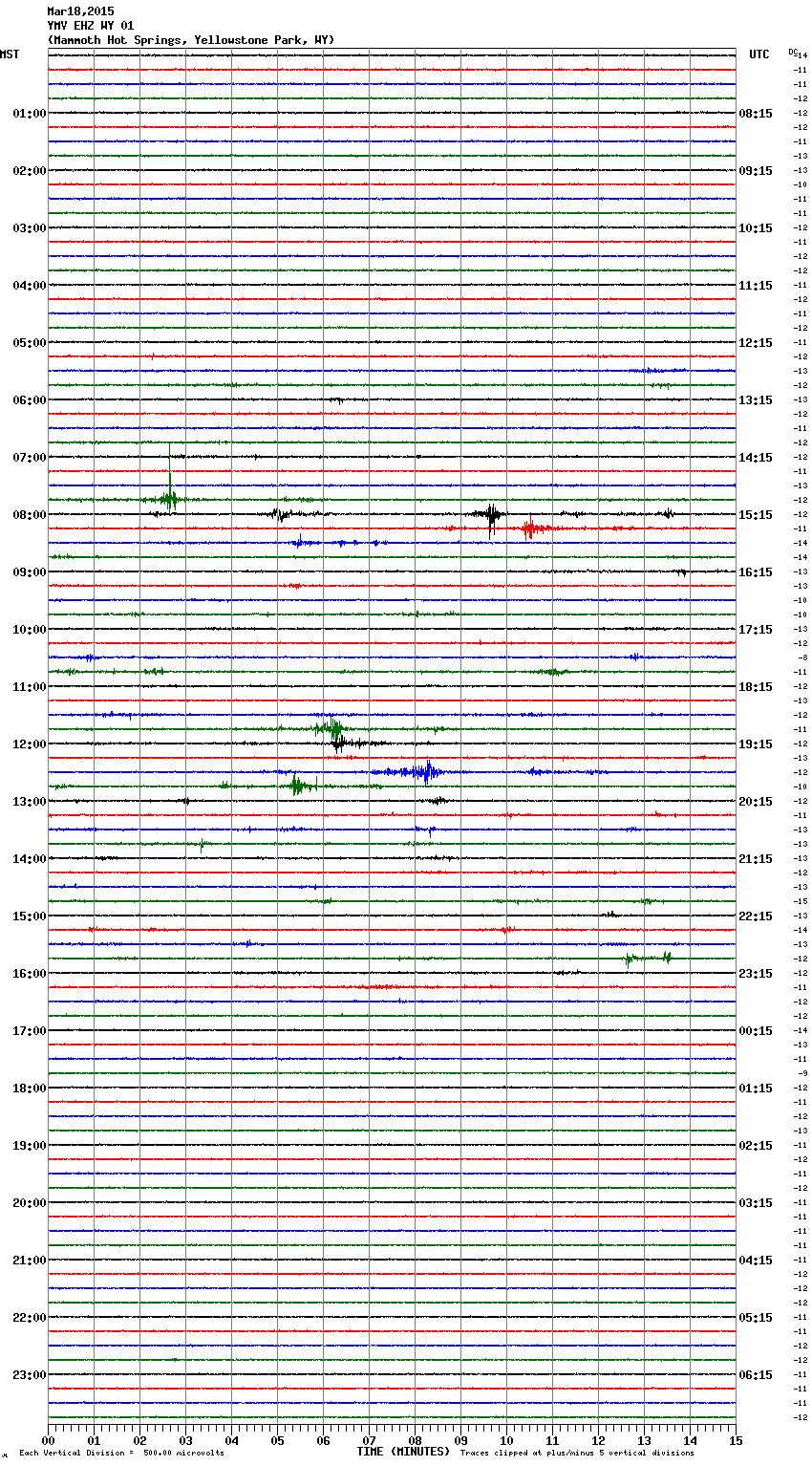Click minute label '09' on the bottom axis
Image resolution: width=812 pixels, height=1466 pixels.
pos(460,1441)
